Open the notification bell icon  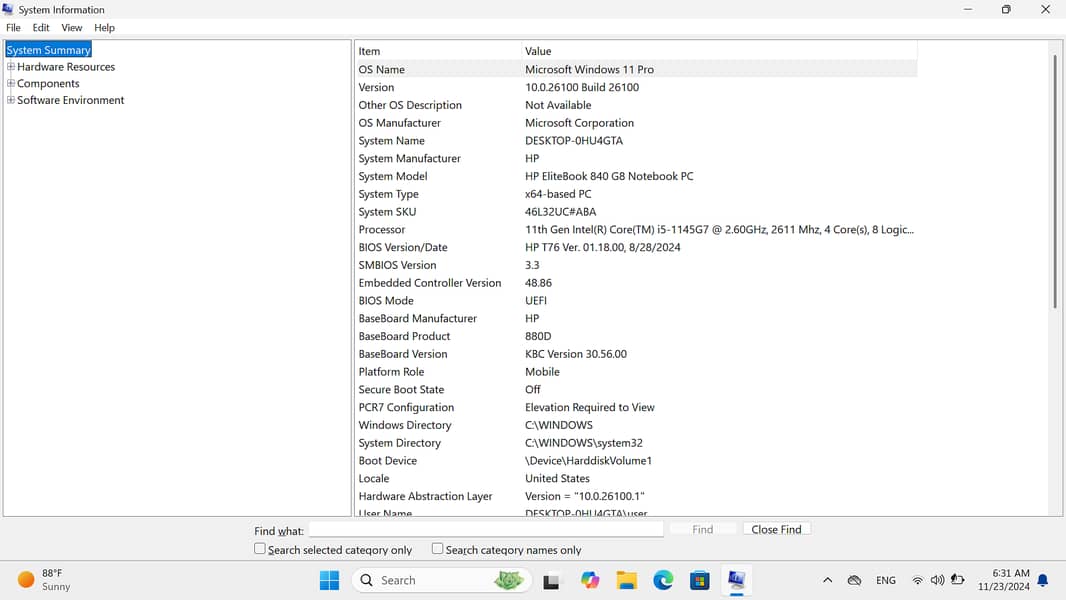(x=1043, y=580)
